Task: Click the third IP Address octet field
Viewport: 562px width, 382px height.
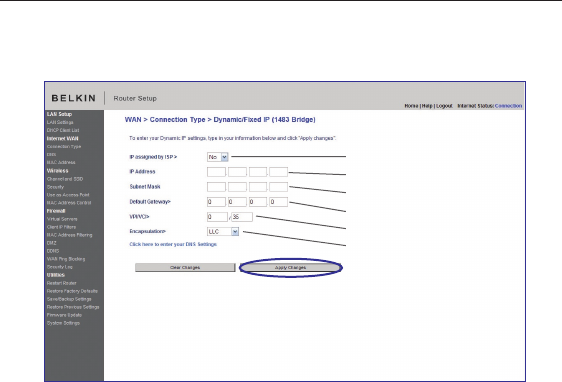Action: pos(258,172)
